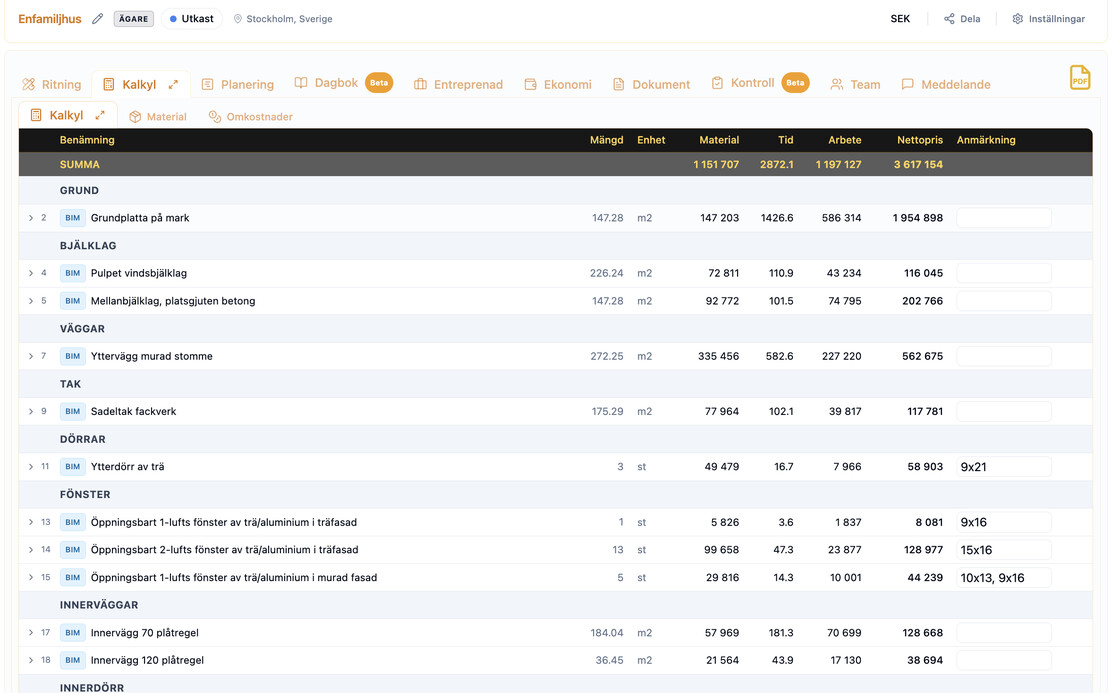Screen dimensions: 1120x693
Task: Click the BIM badge on row 15
Action: [73, 577]
